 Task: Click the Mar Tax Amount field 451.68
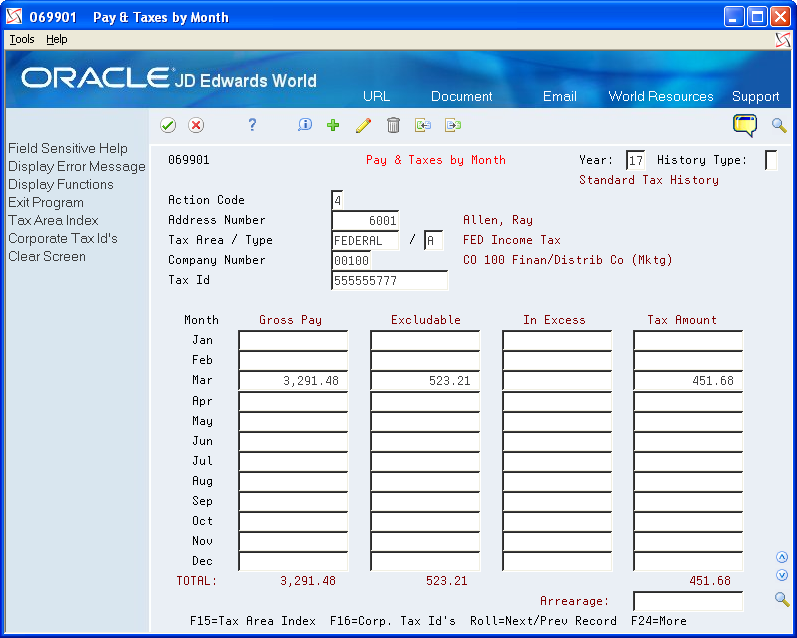pyautogui.click(x=688, y=380)
